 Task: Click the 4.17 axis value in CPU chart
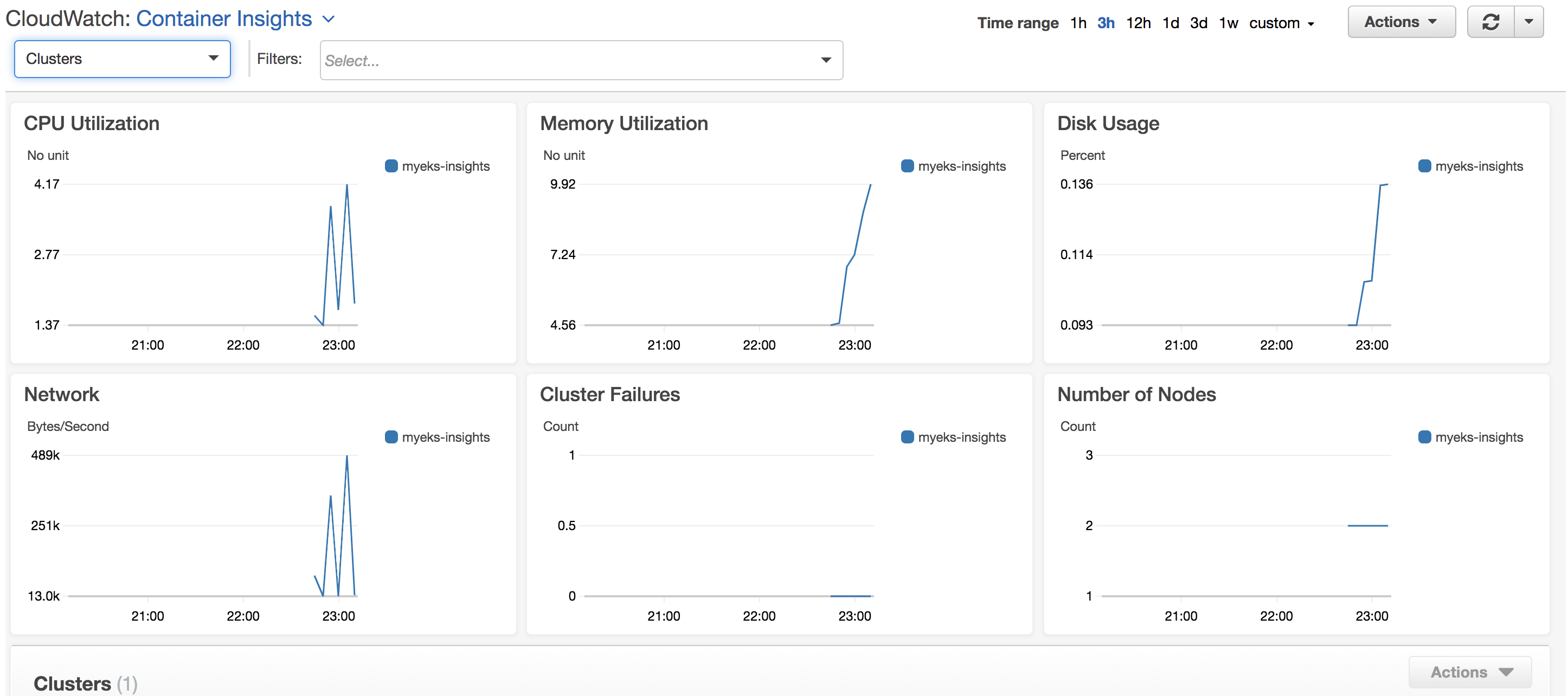[47, 184]
